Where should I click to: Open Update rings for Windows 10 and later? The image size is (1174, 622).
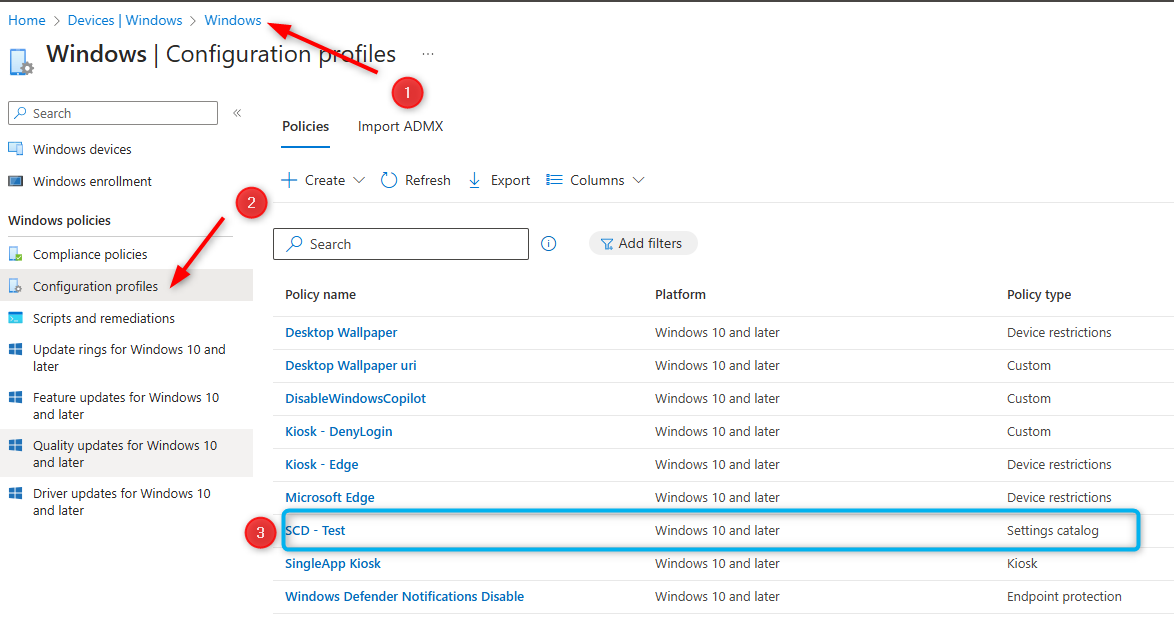[129, 358]
